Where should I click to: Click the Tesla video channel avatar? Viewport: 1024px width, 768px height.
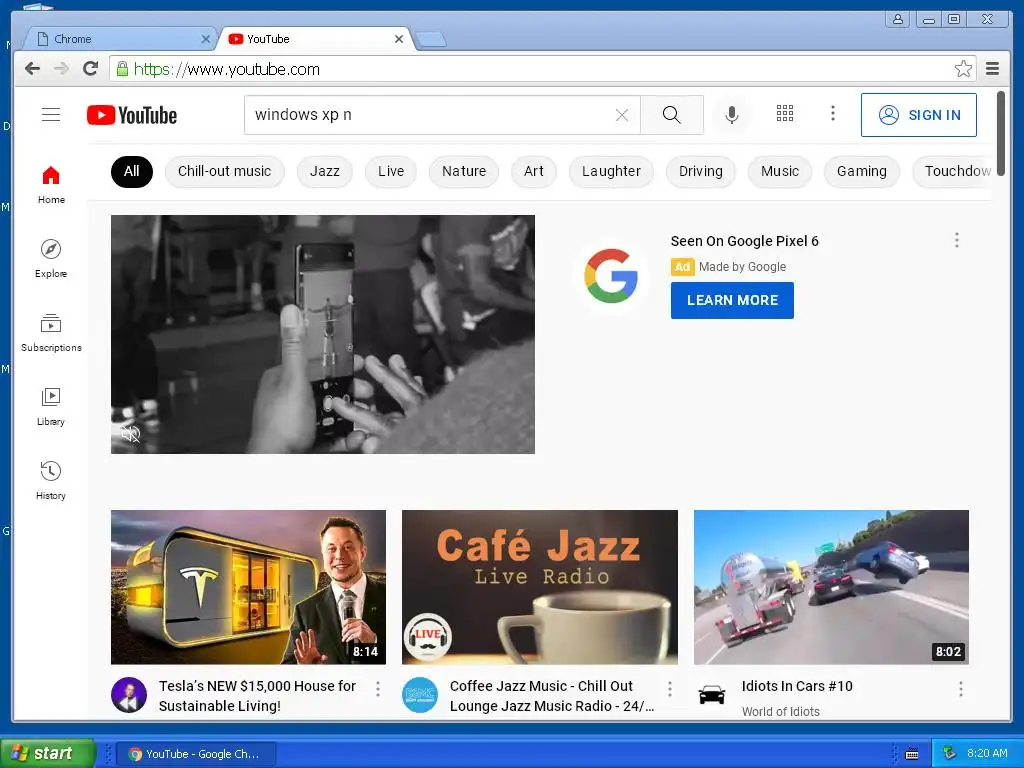(129, 695)
